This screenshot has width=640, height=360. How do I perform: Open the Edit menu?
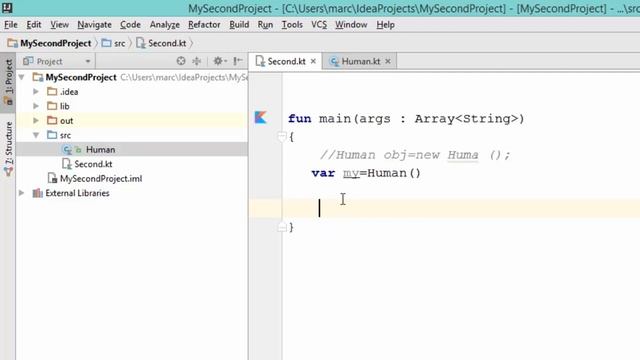coord(34,25)
